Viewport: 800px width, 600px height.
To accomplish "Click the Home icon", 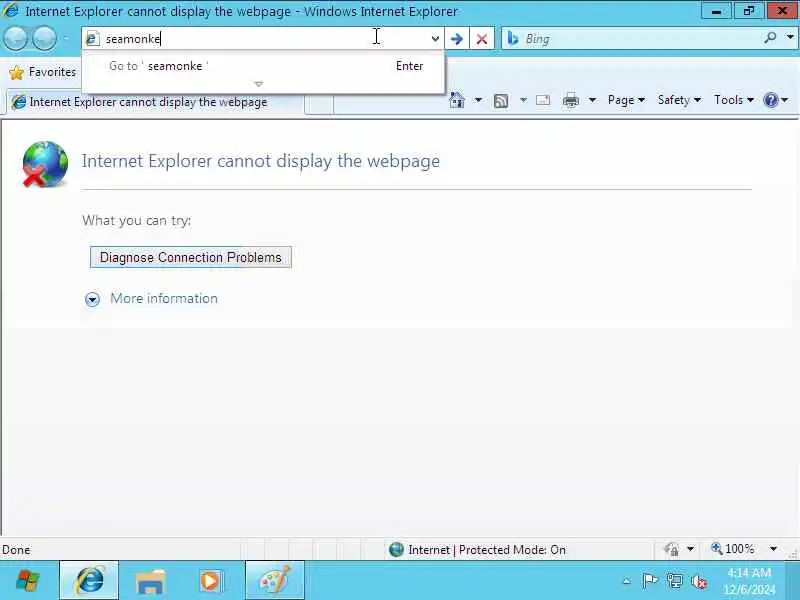I will [x=457, y=100].
